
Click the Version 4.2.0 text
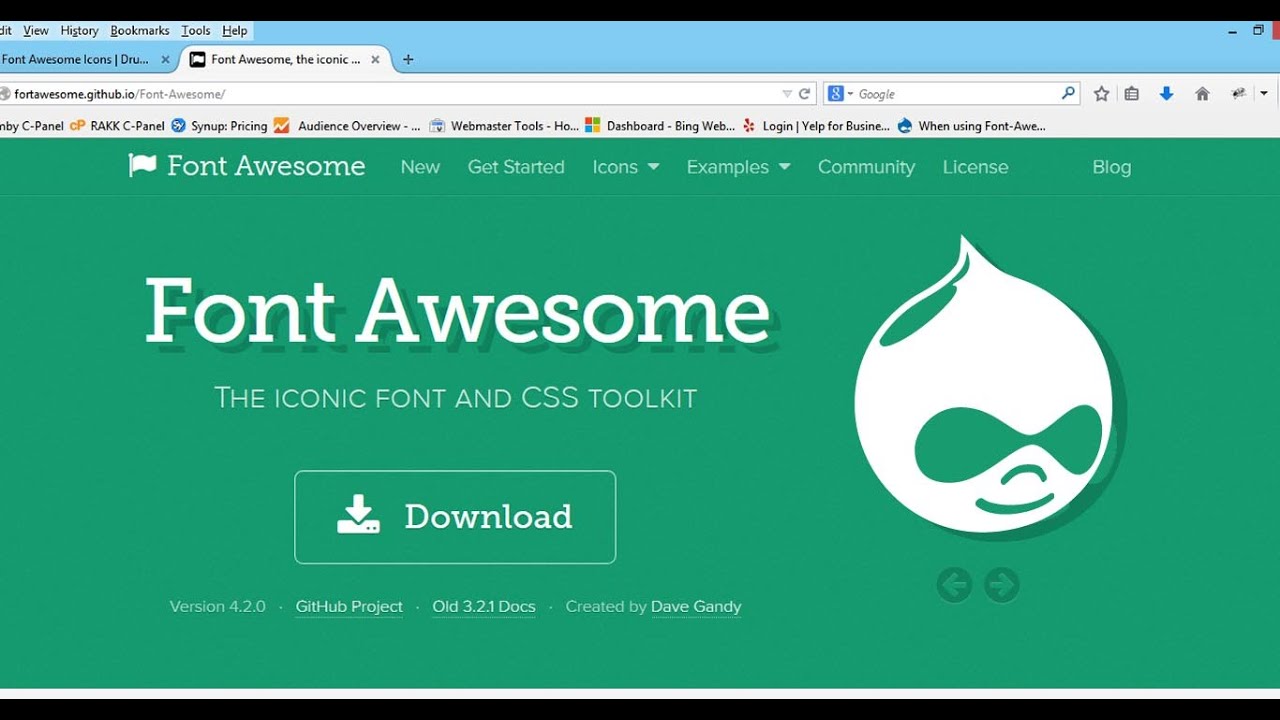[x=218, y=606]
